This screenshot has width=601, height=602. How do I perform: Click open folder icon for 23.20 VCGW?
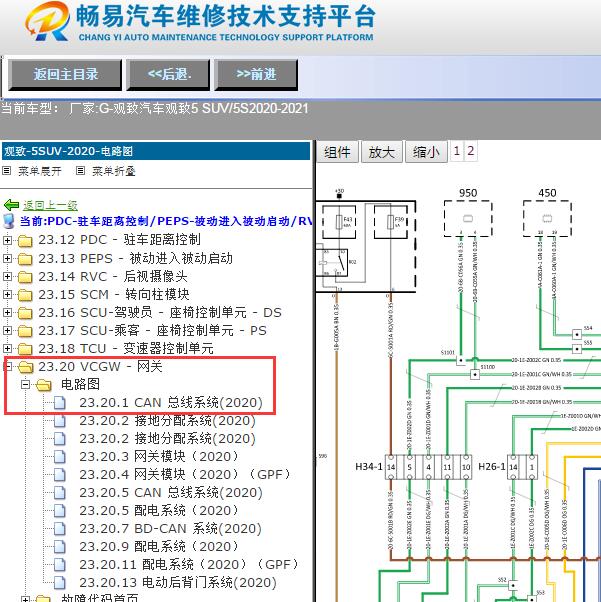click(x=25, y=367)
